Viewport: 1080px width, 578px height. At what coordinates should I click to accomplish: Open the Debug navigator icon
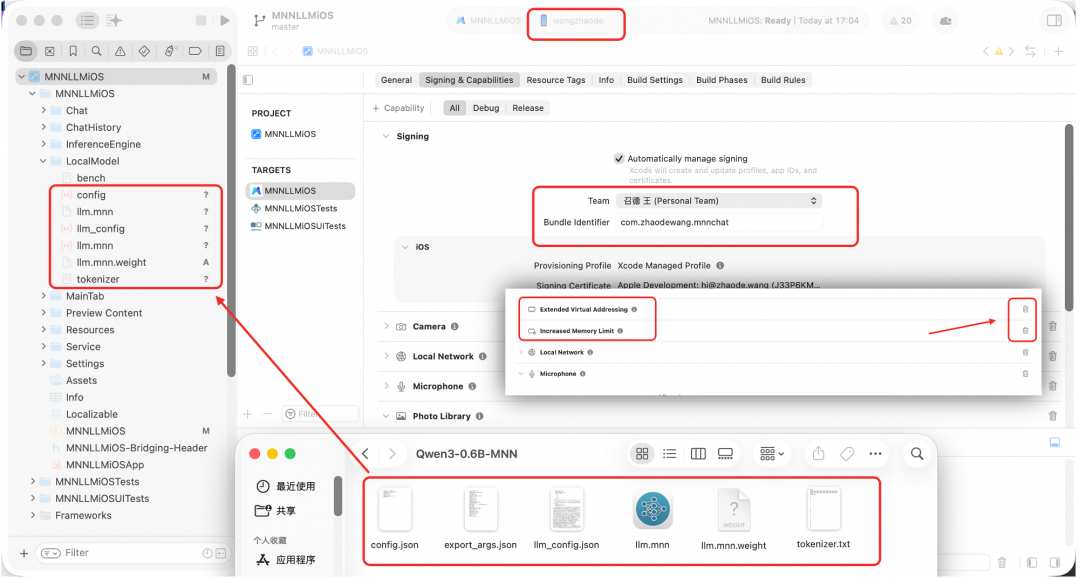(169, 51)
